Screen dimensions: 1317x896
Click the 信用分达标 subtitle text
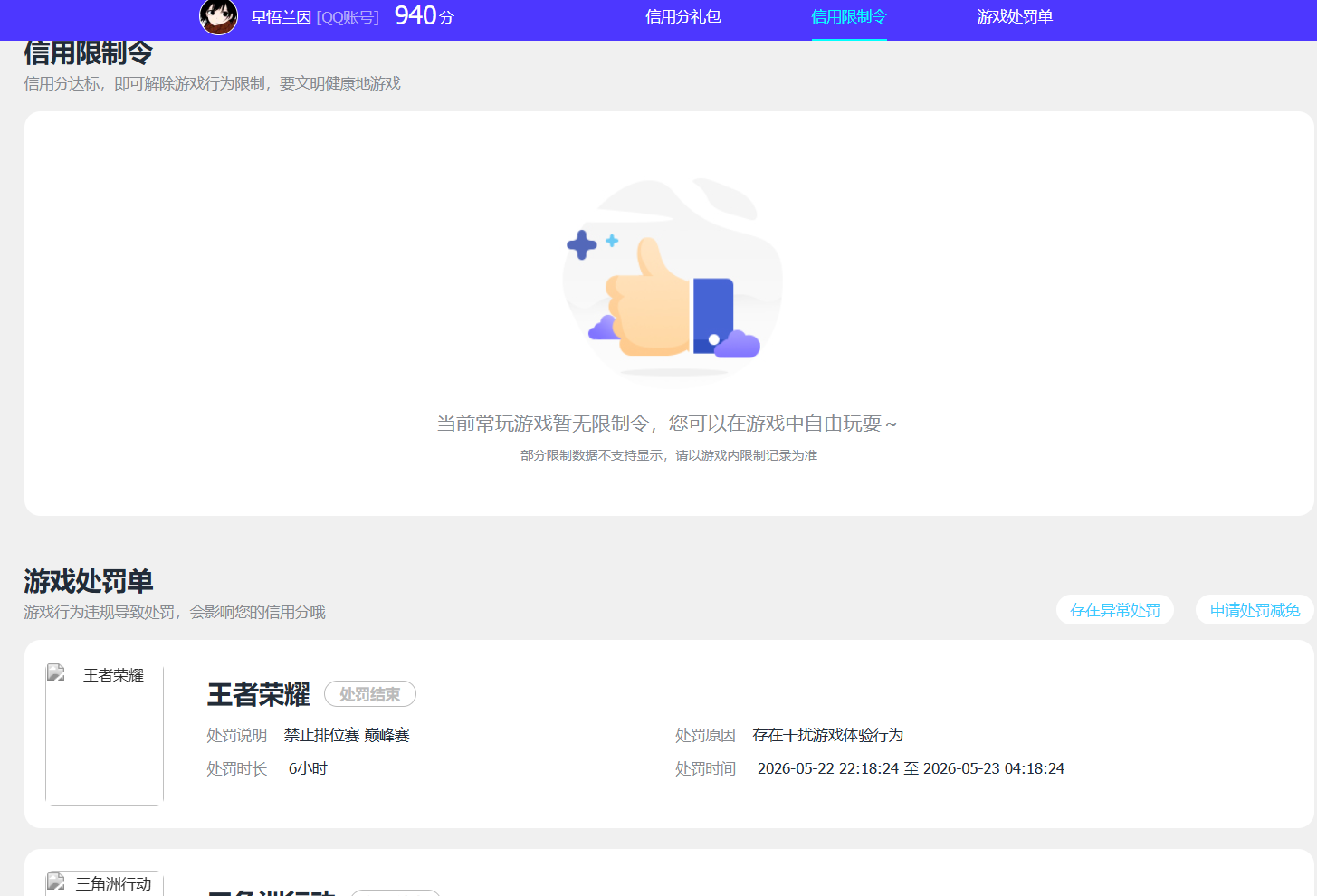(x=212, y=83)
